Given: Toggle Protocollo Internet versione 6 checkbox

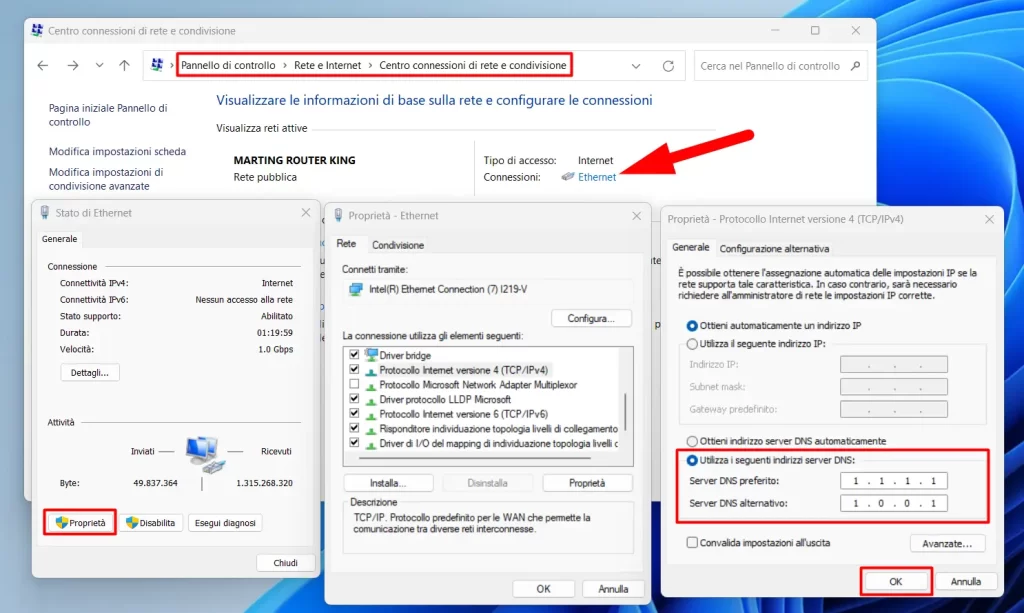Looking at the screenshot, I should (x=354, y=413).
